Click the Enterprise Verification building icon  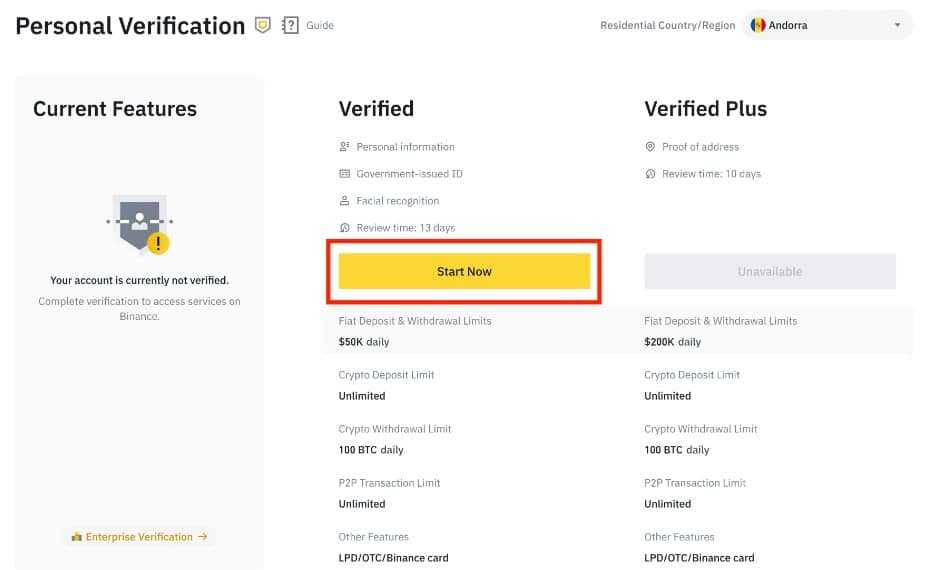[x=76, y=537]
